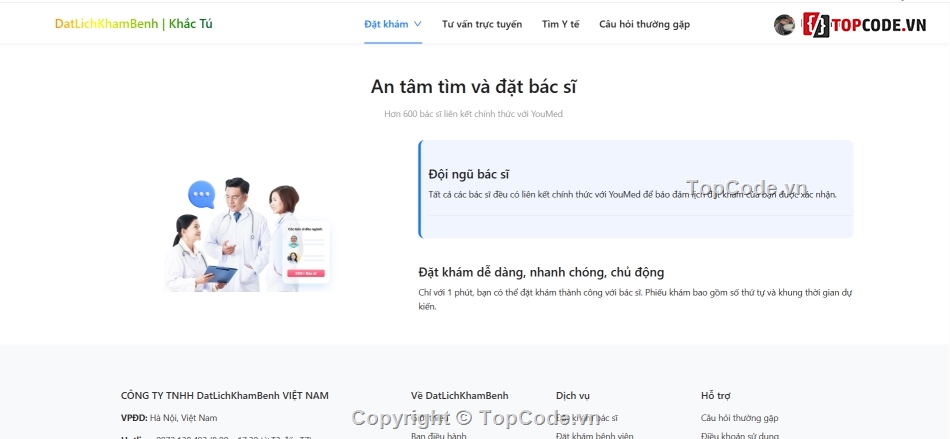This screenshot has width=950, height=439.
Task: Go to Tư vấn trực tuyến
Action: pyautogui.click(x=482, y=24)
